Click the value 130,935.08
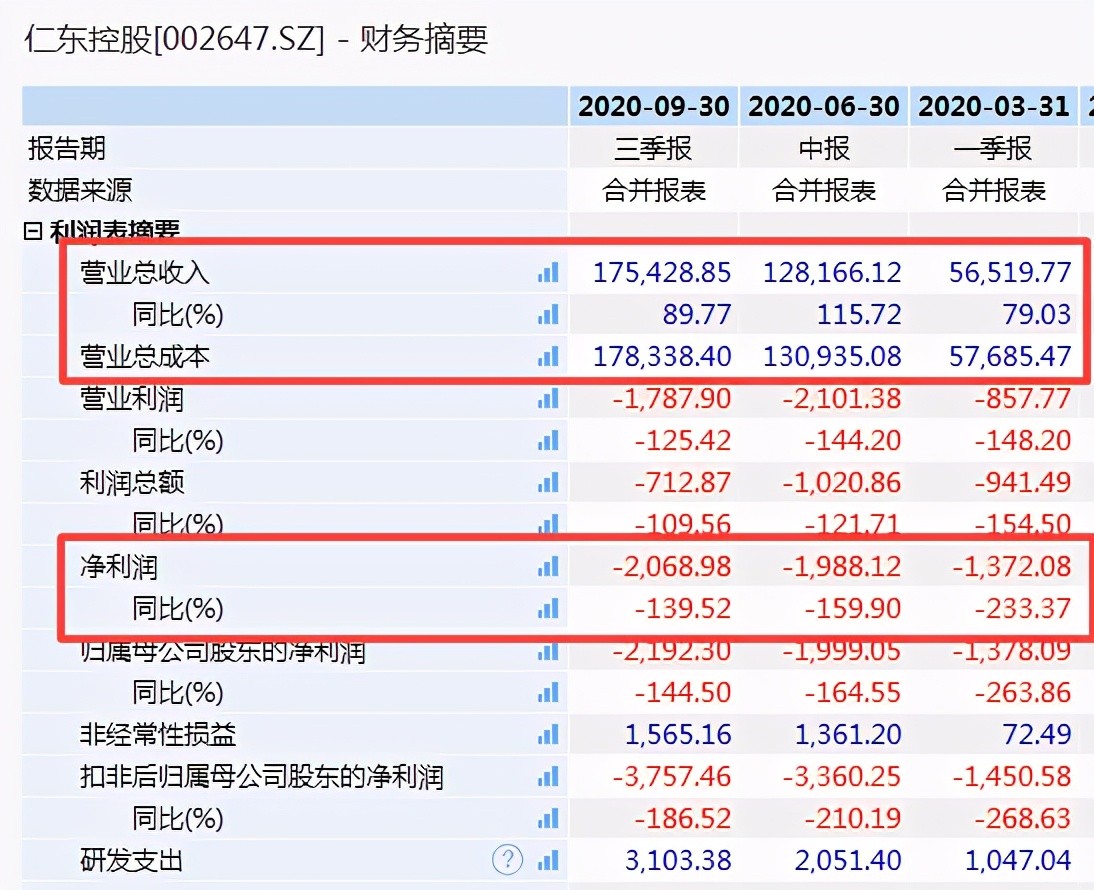The width and height of the screenshot is (1094, 890). [x=832, y=356]
